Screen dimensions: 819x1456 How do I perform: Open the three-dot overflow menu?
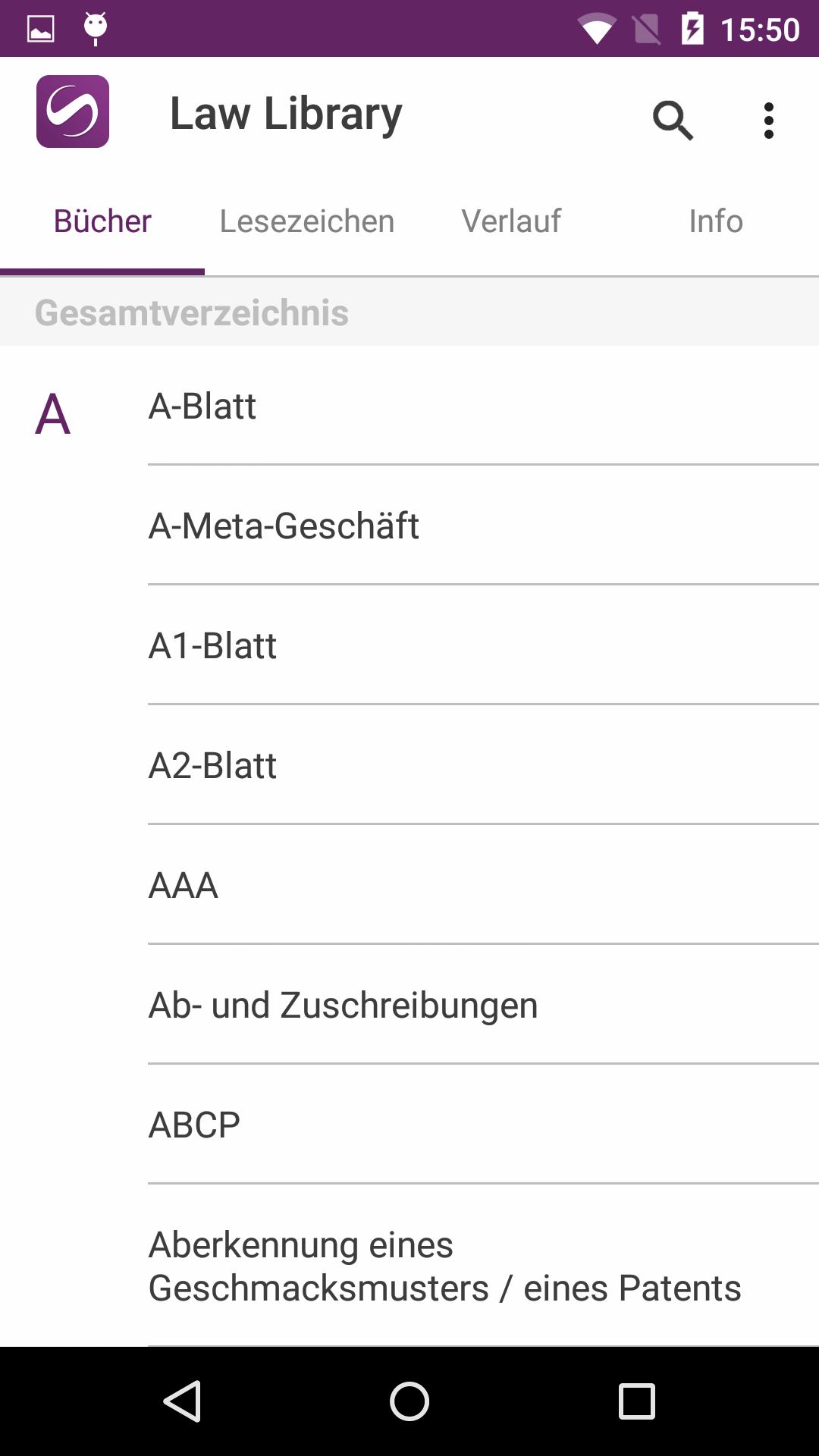(769, 121)
